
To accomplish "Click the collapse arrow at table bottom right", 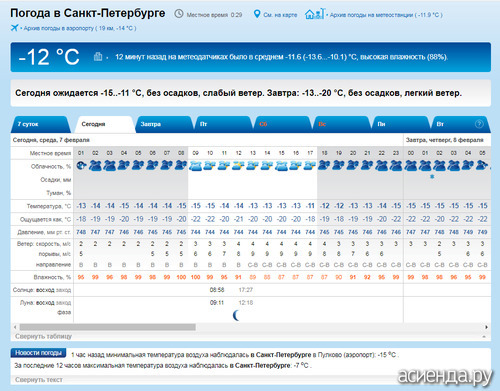I will pos(484,337).
